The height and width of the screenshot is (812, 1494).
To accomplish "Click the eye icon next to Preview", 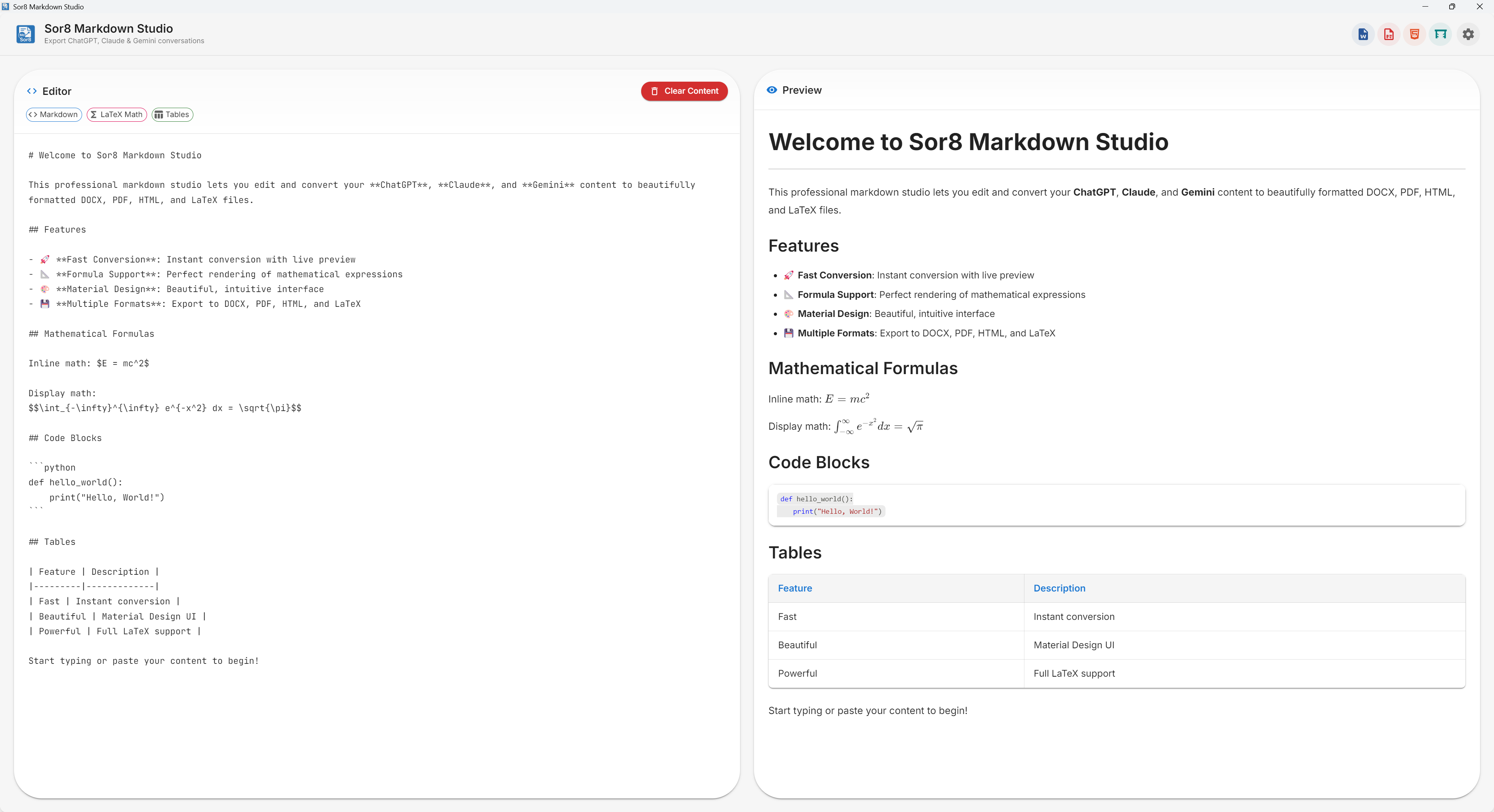I will (x=772, y=90).
